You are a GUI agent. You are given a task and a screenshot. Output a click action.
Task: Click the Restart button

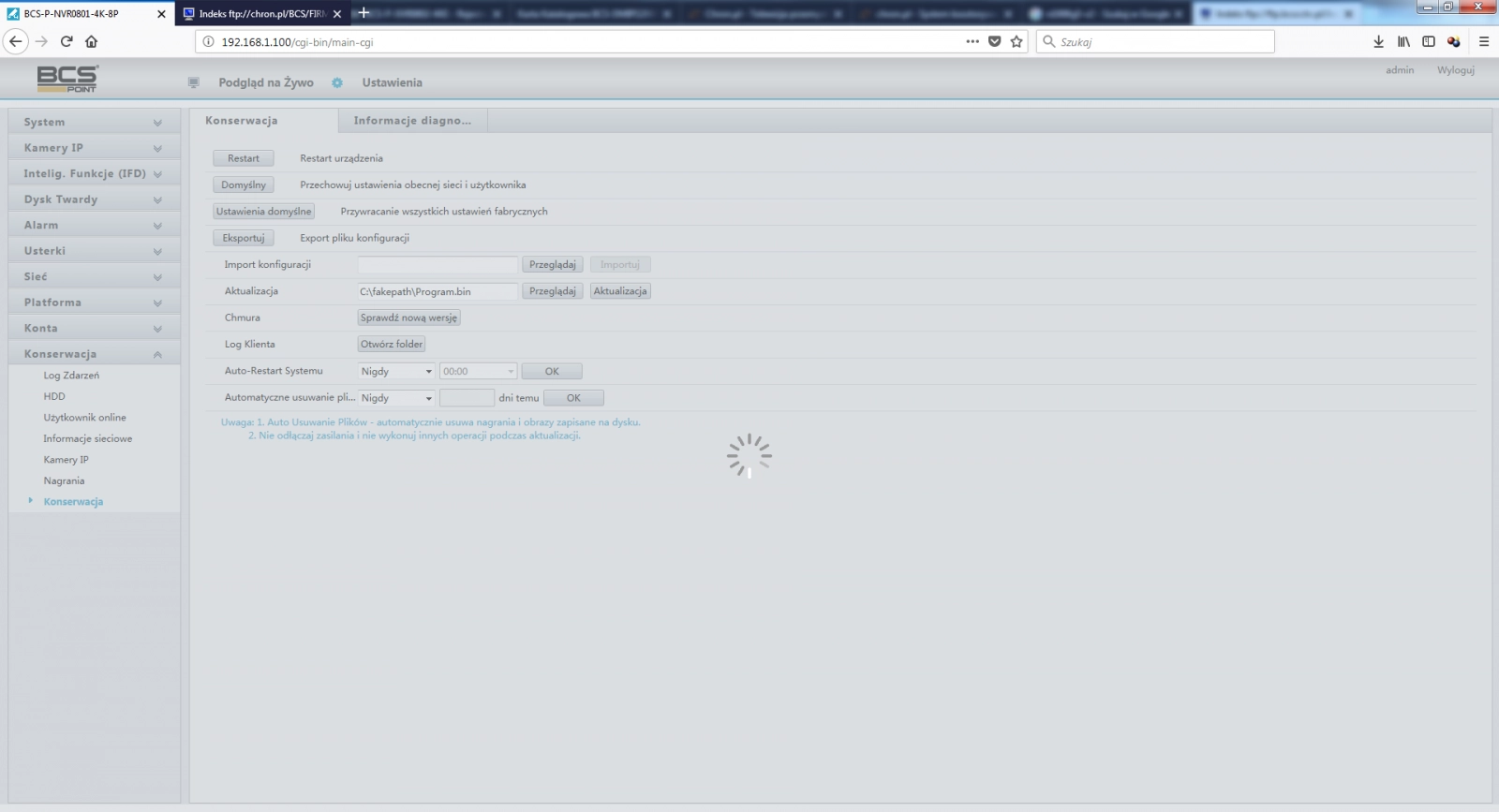(x=244, y=158)
